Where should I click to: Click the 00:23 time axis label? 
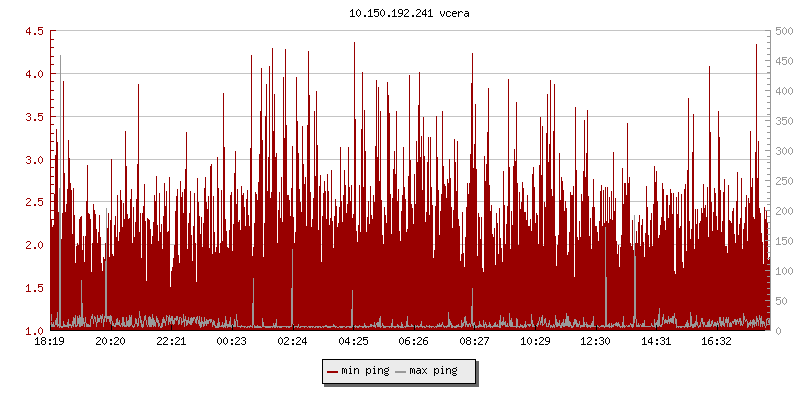click(232, 342)
